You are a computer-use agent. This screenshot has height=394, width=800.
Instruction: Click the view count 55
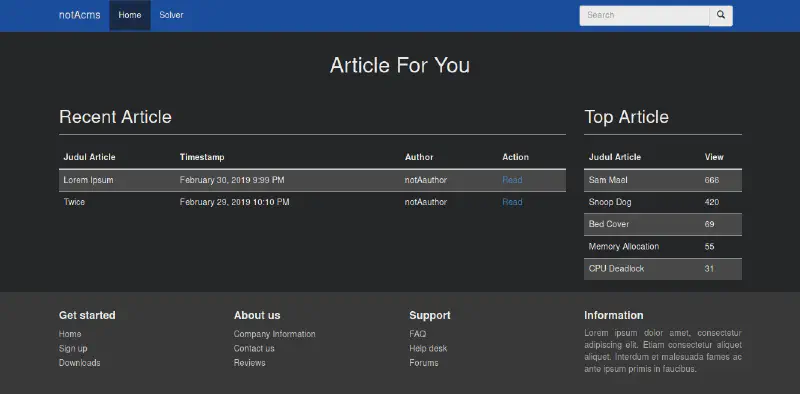tap(709, 247)
